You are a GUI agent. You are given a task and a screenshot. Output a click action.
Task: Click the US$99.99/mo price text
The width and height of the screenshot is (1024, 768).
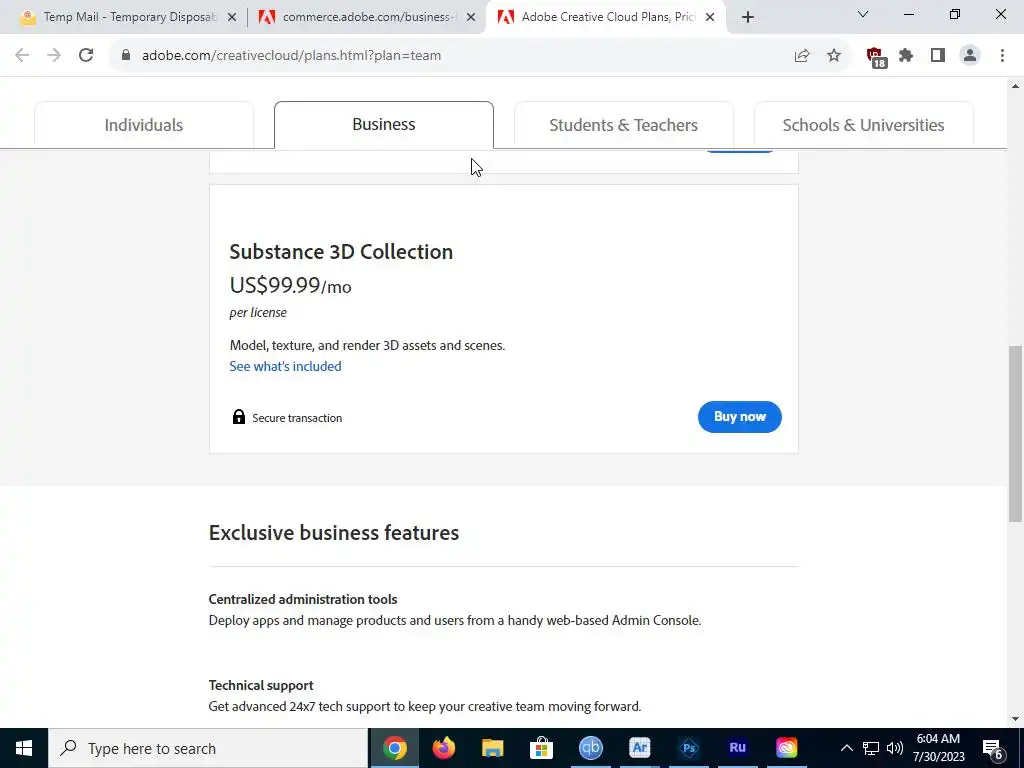pos(291,285)
